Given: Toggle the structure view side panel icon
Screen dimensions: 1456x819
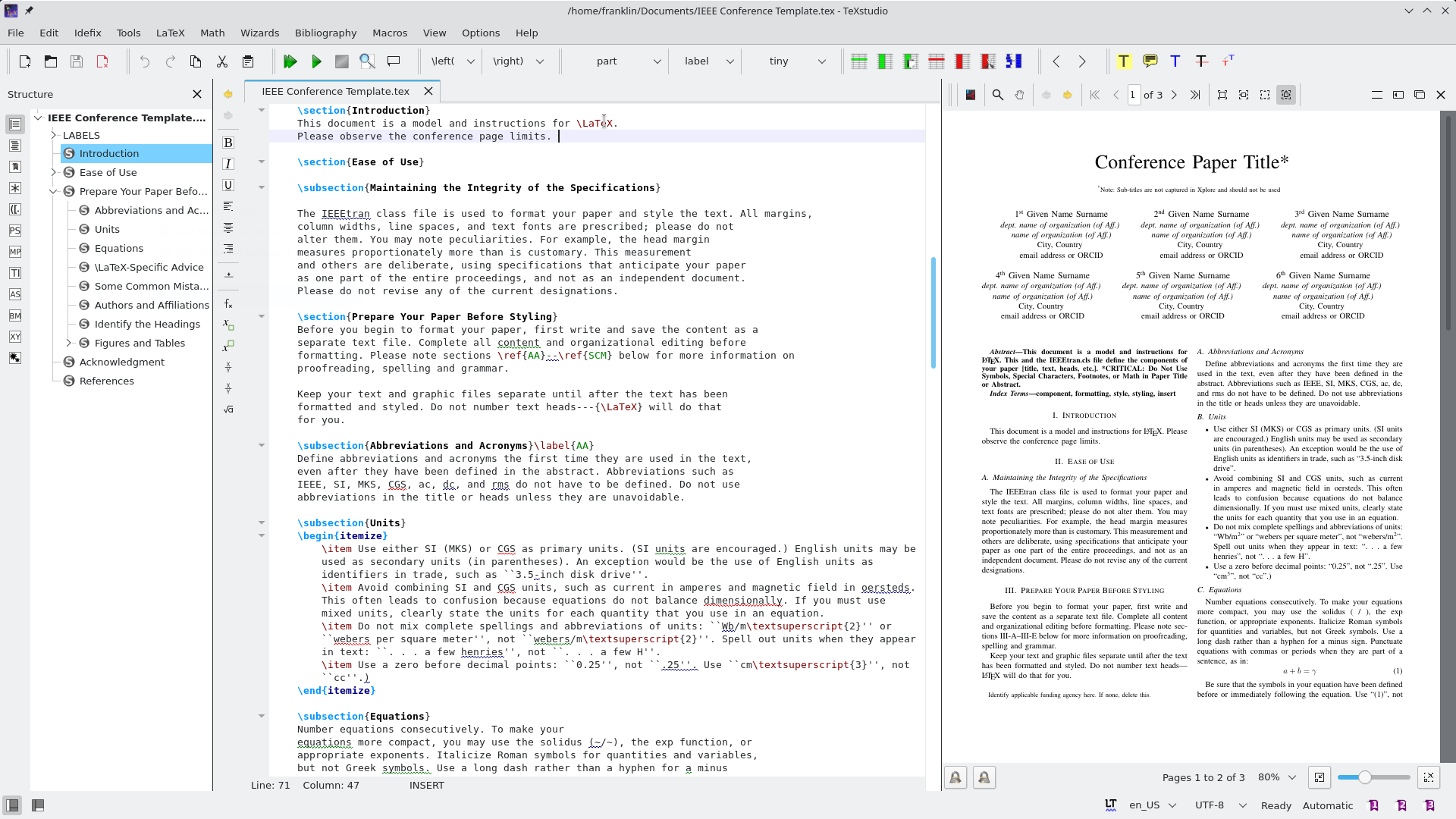Looking at the screenshot, I should tap(15, 124).
